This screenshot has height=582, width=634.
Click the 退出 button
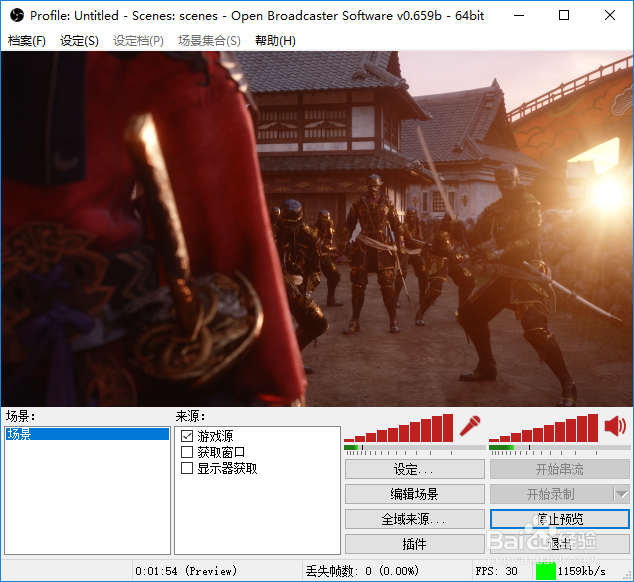pyautogui.click(x=560, y=544)
